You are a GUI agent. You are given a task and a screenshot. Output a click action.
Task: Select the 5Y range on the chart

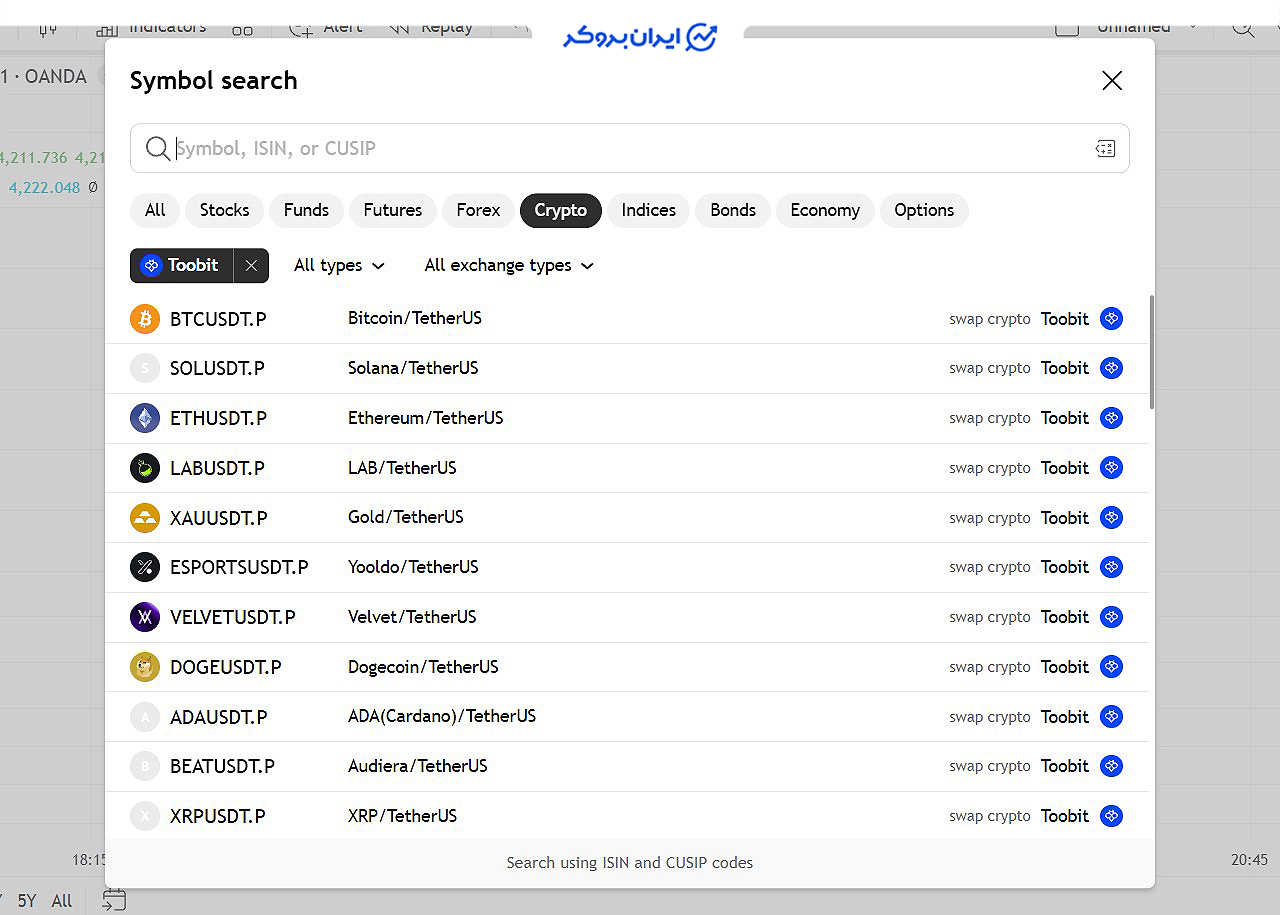pos(27,901)
